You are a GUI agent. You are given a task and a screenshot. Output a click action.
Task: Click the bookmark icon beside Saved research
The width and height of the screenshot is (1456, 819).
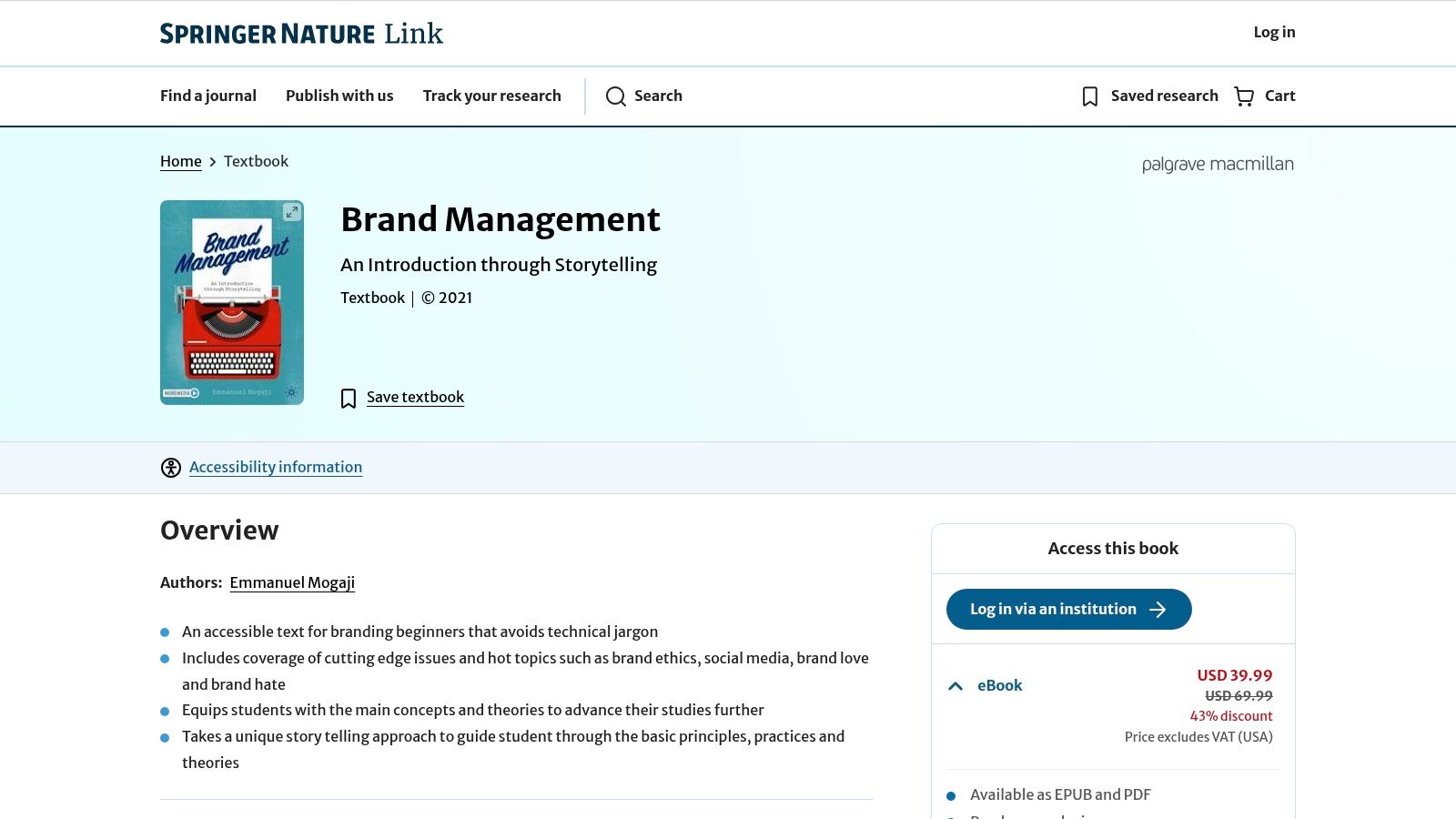tap(1090, 96)
